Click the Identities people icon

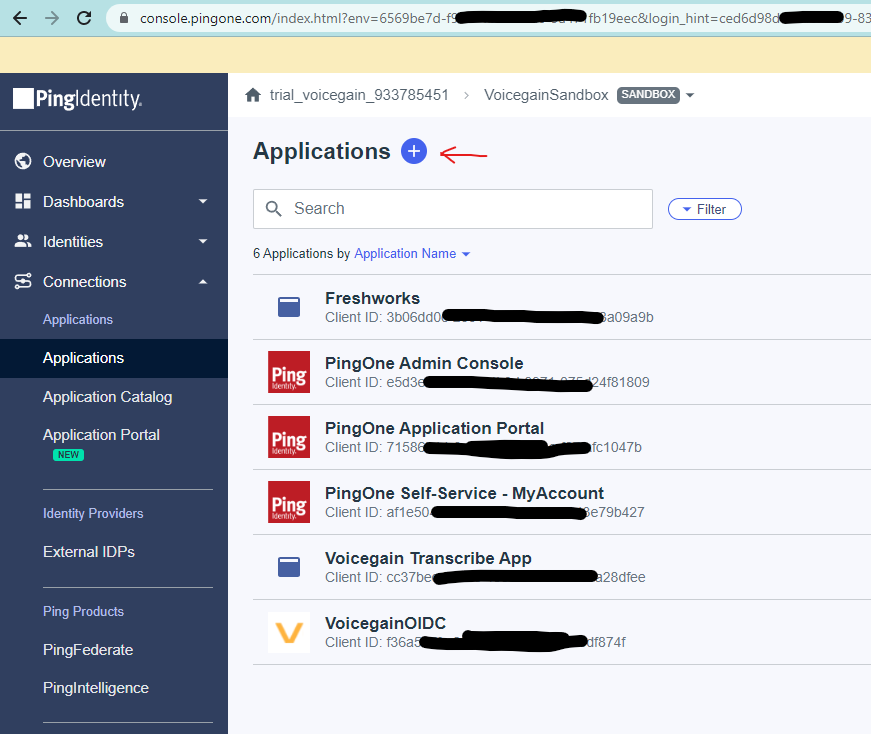23,241
